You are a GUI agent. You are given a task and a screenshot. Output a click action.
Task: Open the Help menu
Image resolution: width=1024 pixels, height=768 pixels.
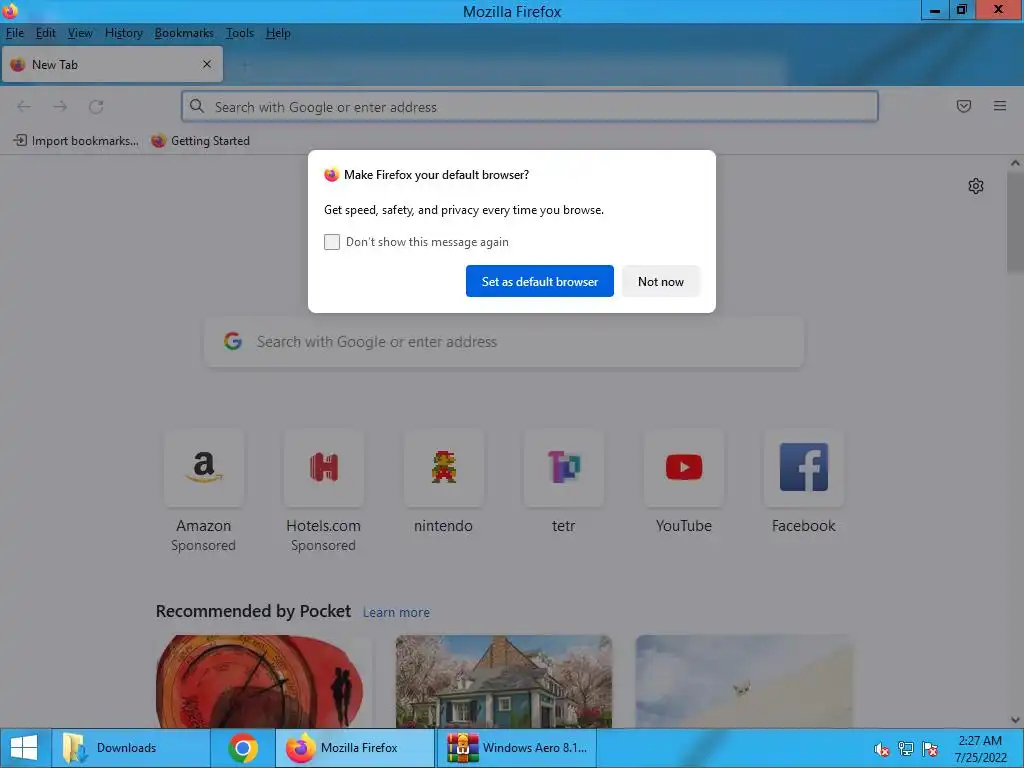pyautogui.click(x=278, y=33)
